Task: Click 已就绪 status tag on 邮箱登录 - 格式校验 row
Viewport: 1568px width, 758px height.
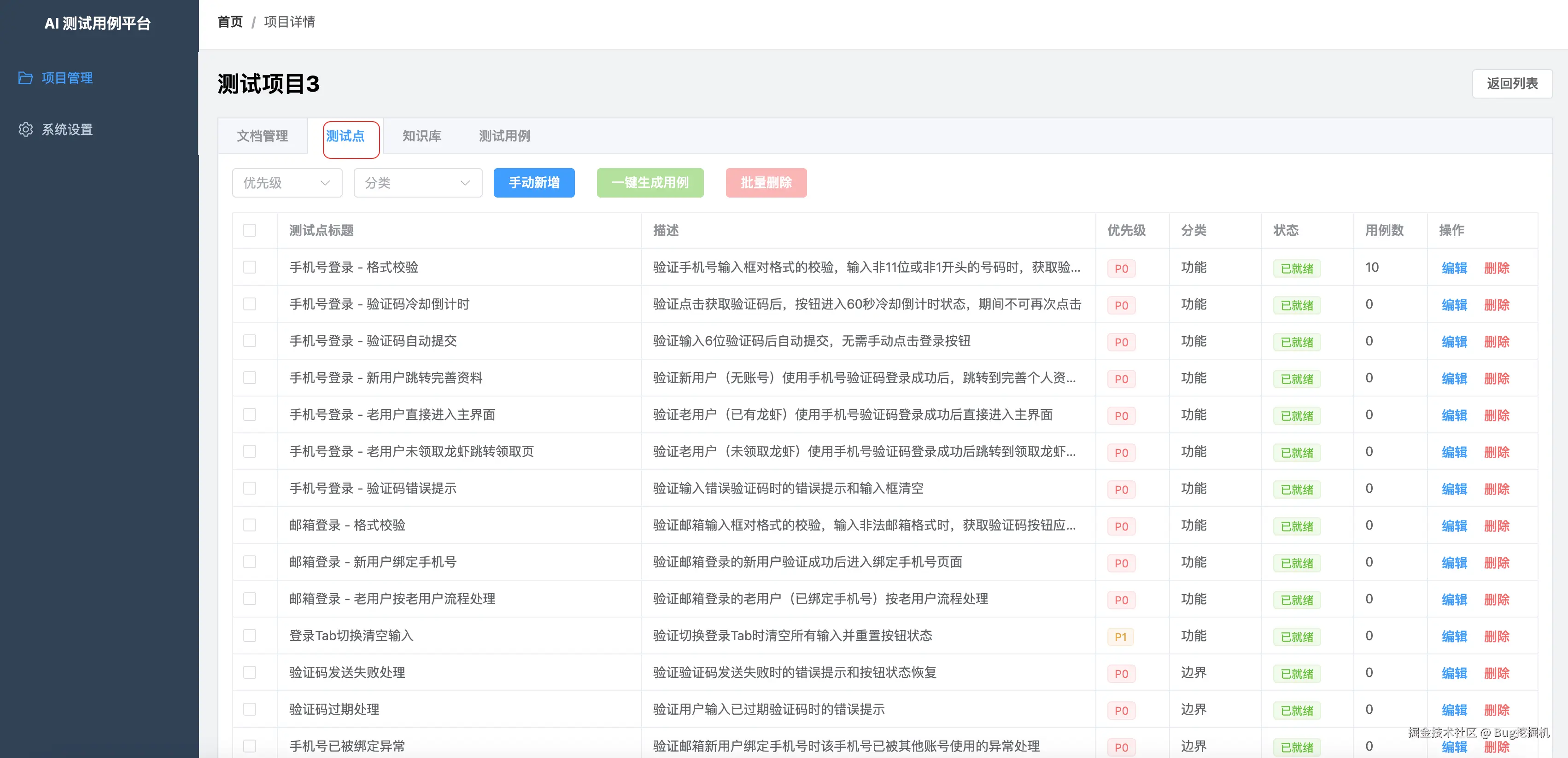Action: tap(1297, 526)
